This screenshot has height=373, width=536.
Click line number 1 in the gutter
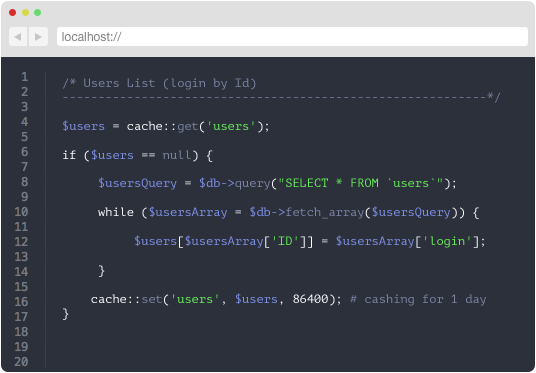(25, 77)
